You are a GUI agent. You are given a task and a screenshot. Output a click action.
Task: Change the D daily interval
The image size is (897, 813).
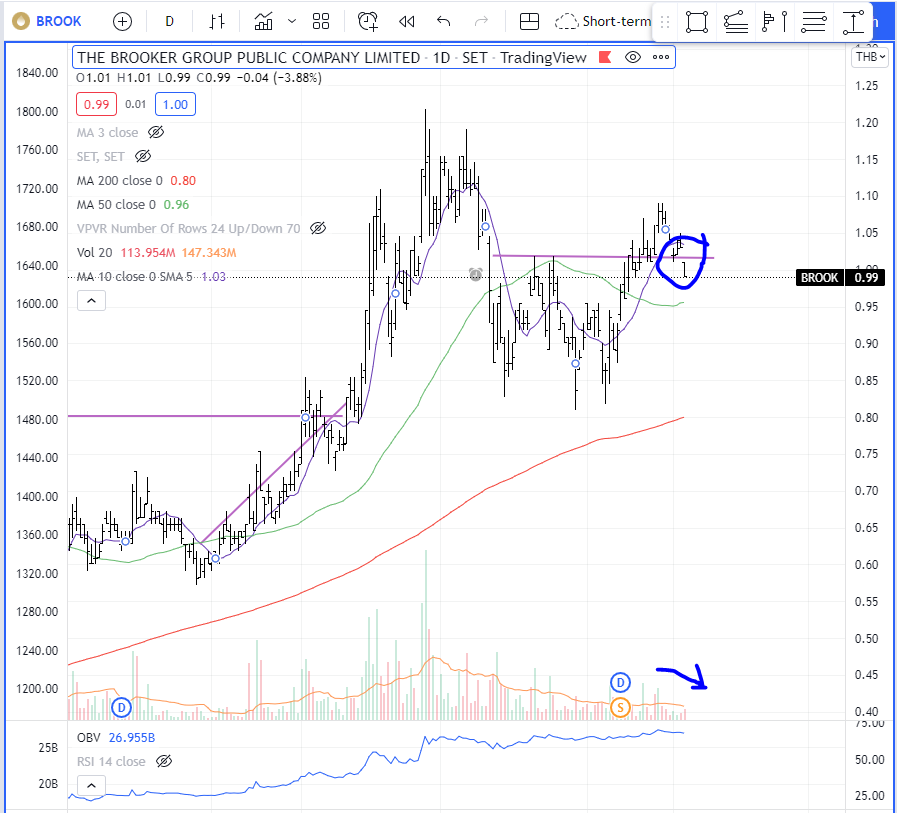pos(169,22)
